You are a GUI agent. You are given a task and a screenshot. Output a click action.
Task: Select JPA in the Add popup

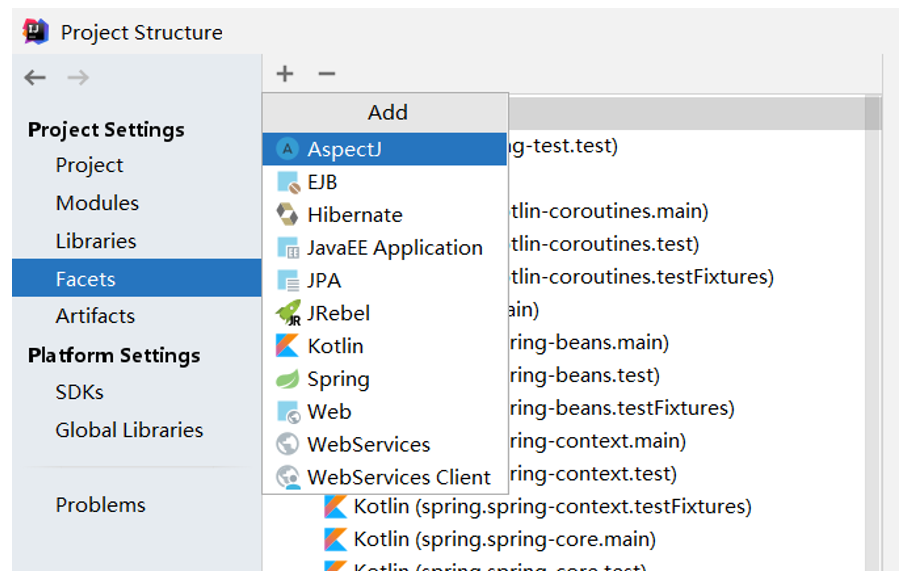click(324, 281)
